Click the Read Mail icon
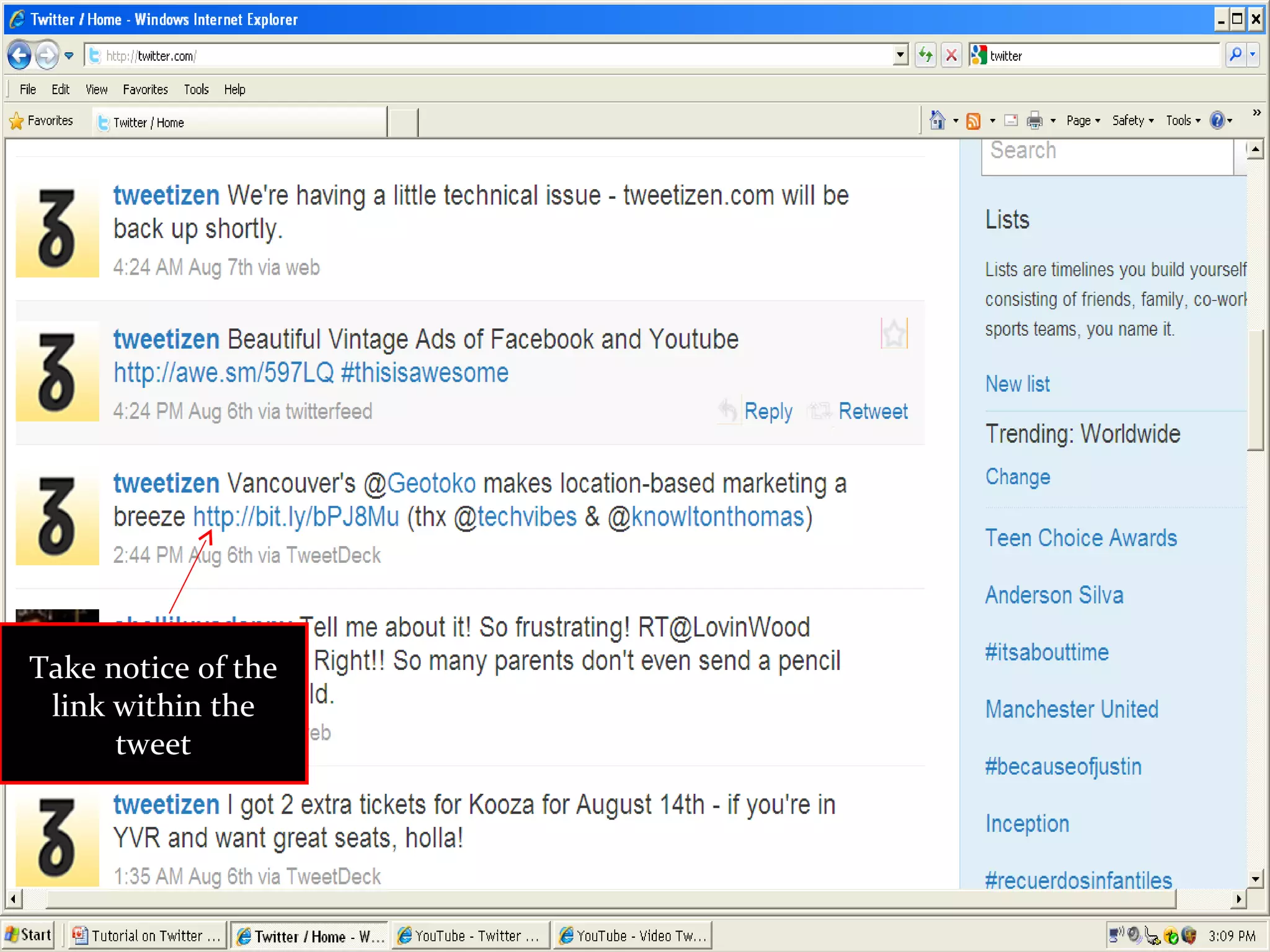Viewport: 1270px width, 952px height. 1011,121
